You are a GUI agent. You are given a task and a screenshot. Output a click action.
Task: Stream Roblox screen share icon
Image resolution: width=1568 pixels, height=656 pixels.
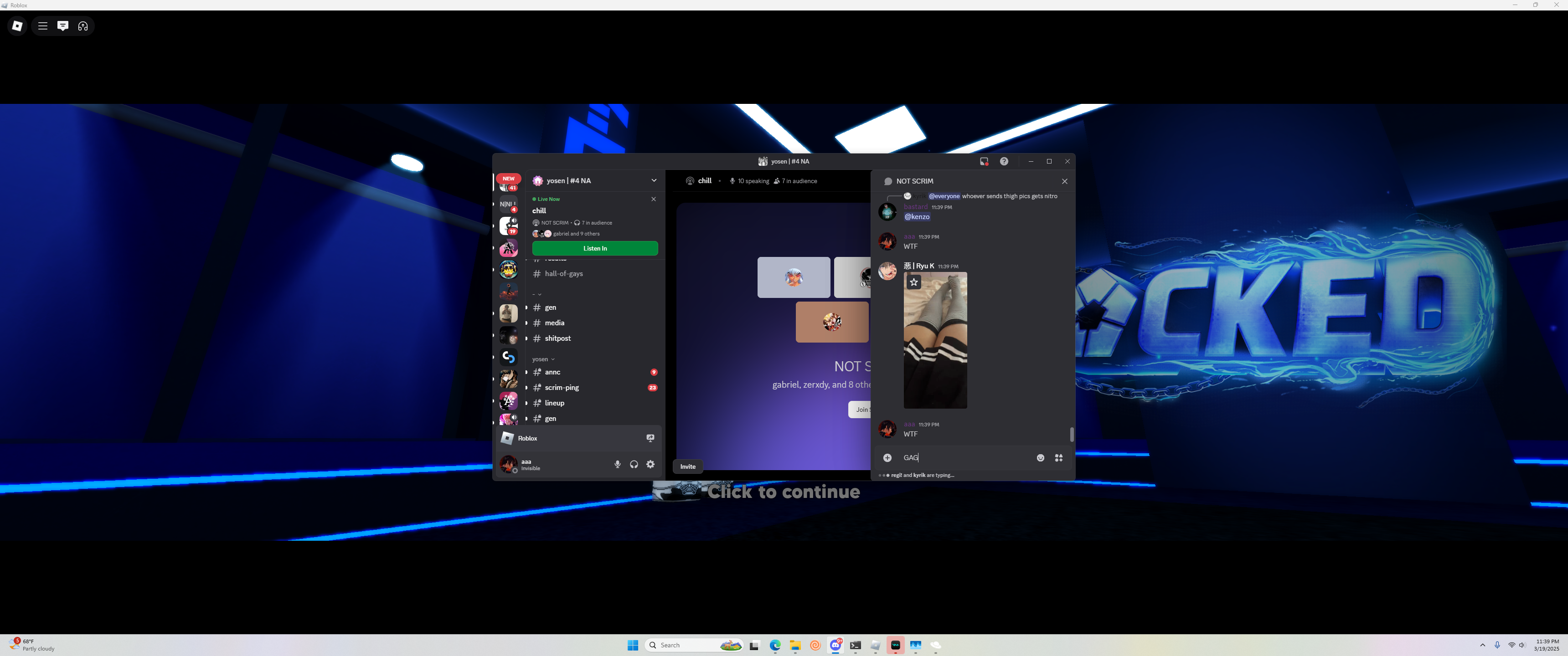click(x=650, y=438)
